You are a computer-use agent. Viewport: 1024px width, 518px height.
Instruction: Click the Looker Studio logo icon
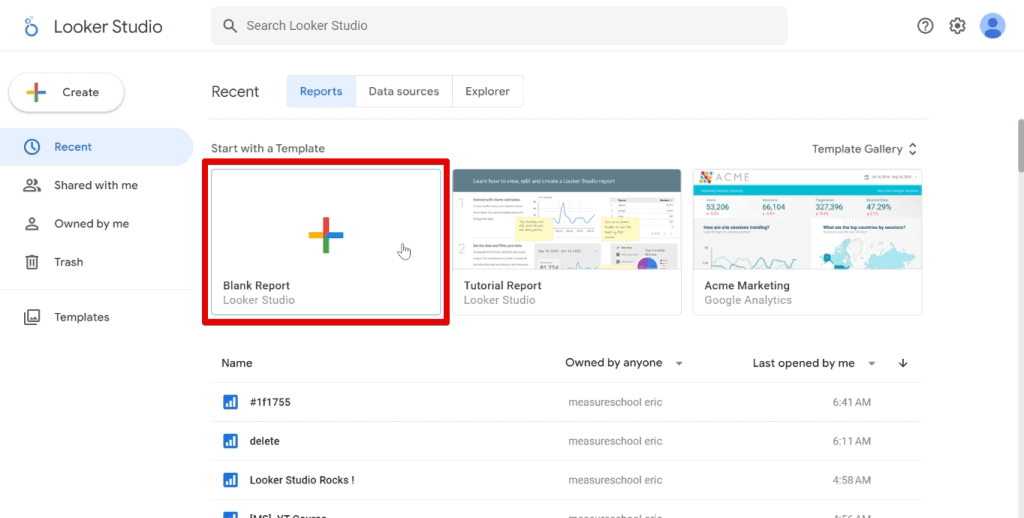click(x=31, y=26)
